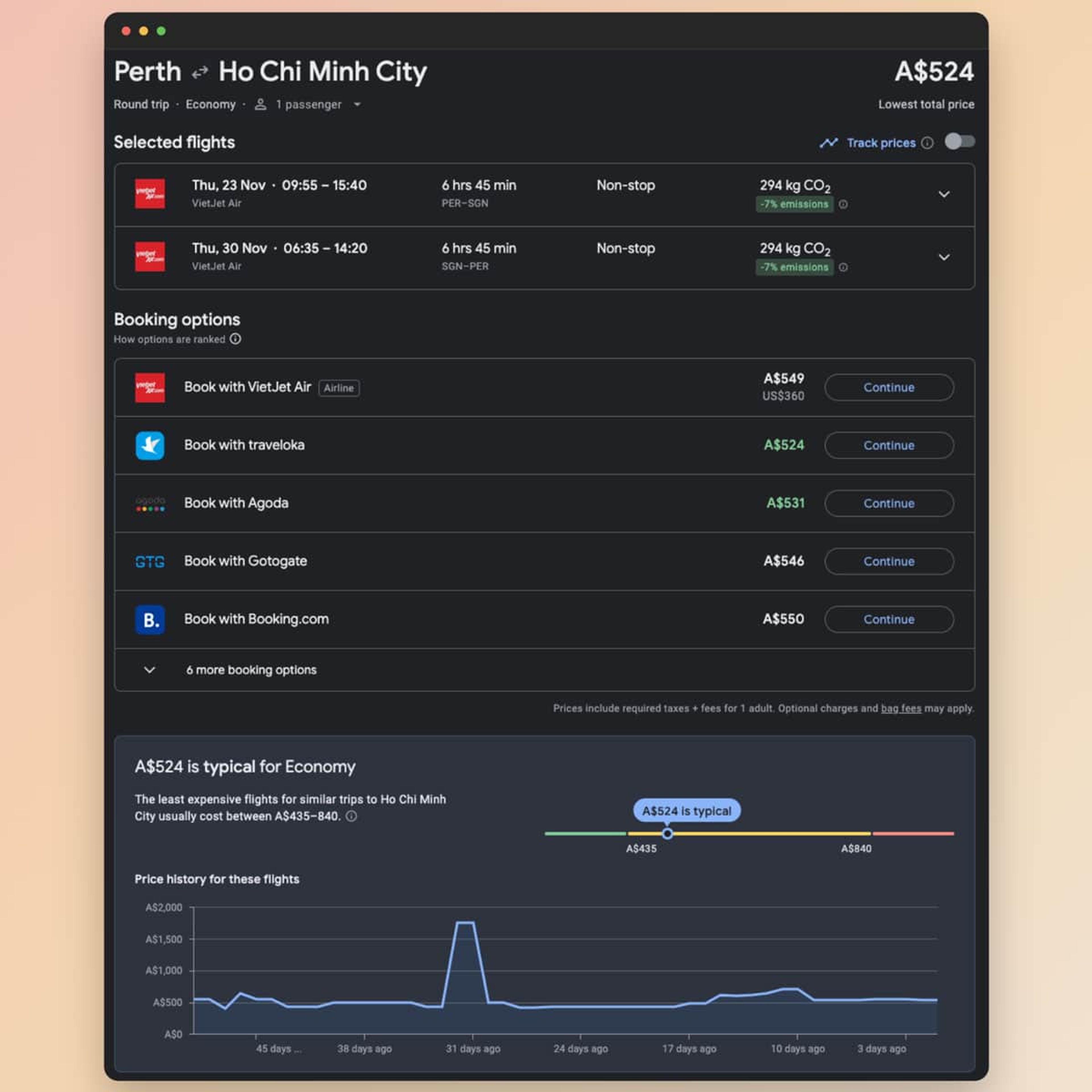The height and width of the screenshot is (1092, 1092).
Task: Click the traveloka bird logo icon
Action: tap(150, 445)
